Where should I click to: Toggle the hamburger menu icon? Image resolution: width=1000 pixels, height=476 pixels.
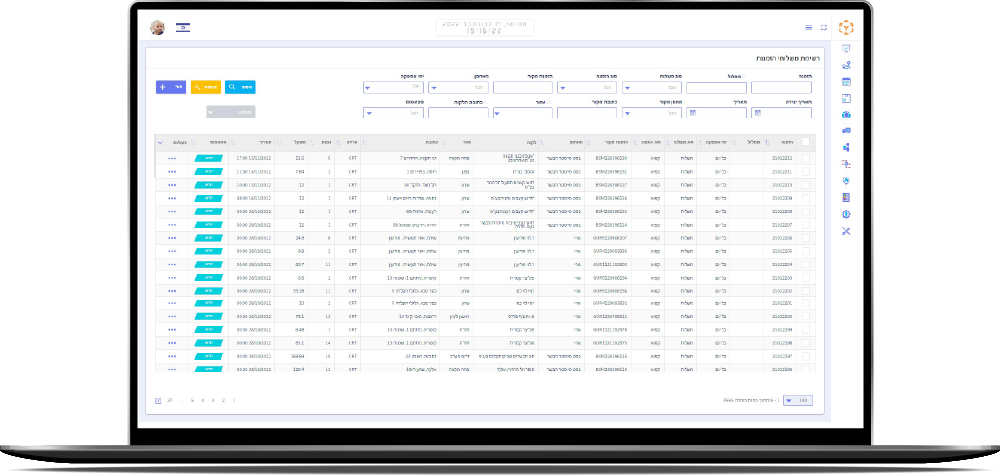[809, 27]
